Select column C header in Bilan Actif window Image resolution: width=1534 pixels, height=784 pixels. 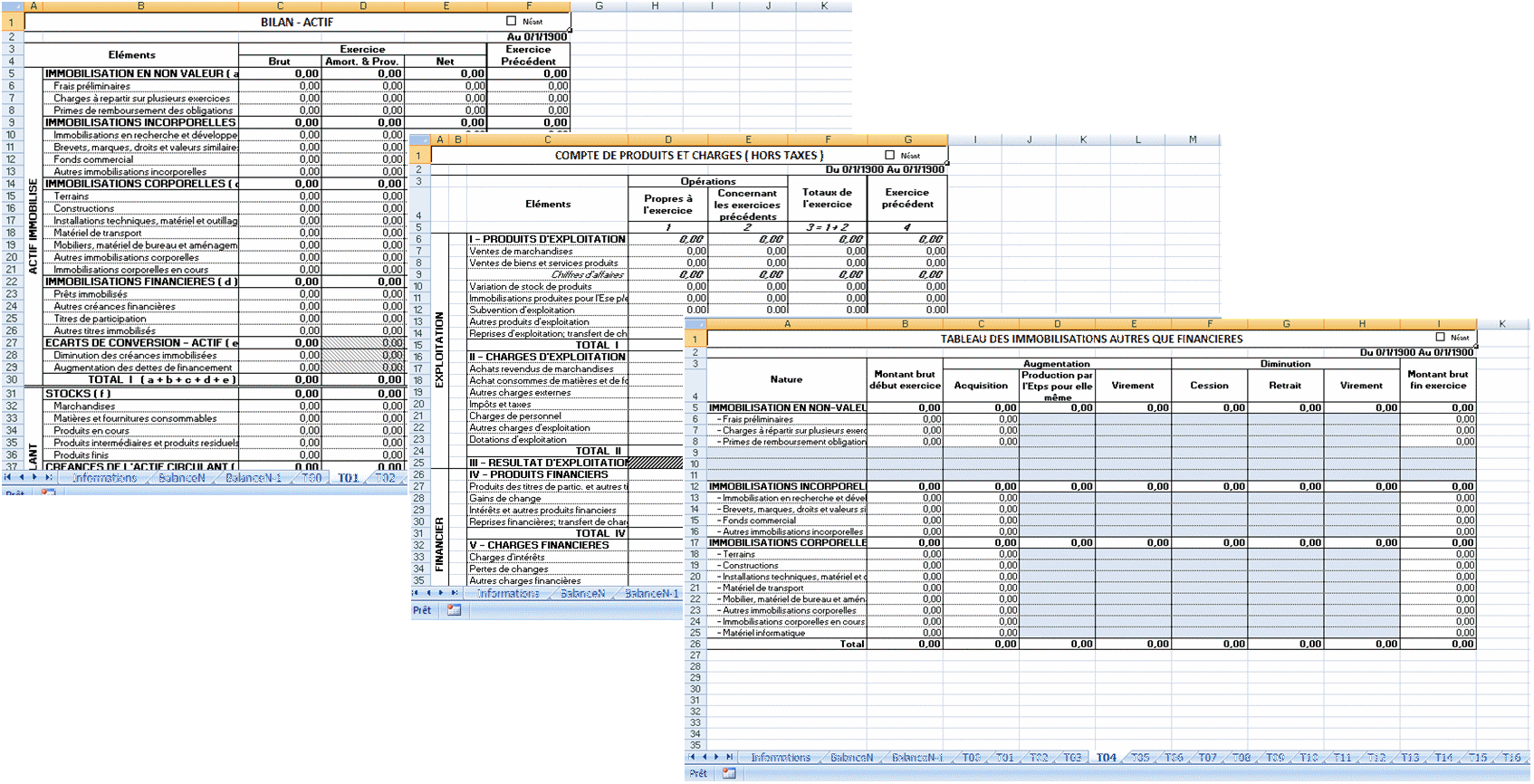(280, 5)
